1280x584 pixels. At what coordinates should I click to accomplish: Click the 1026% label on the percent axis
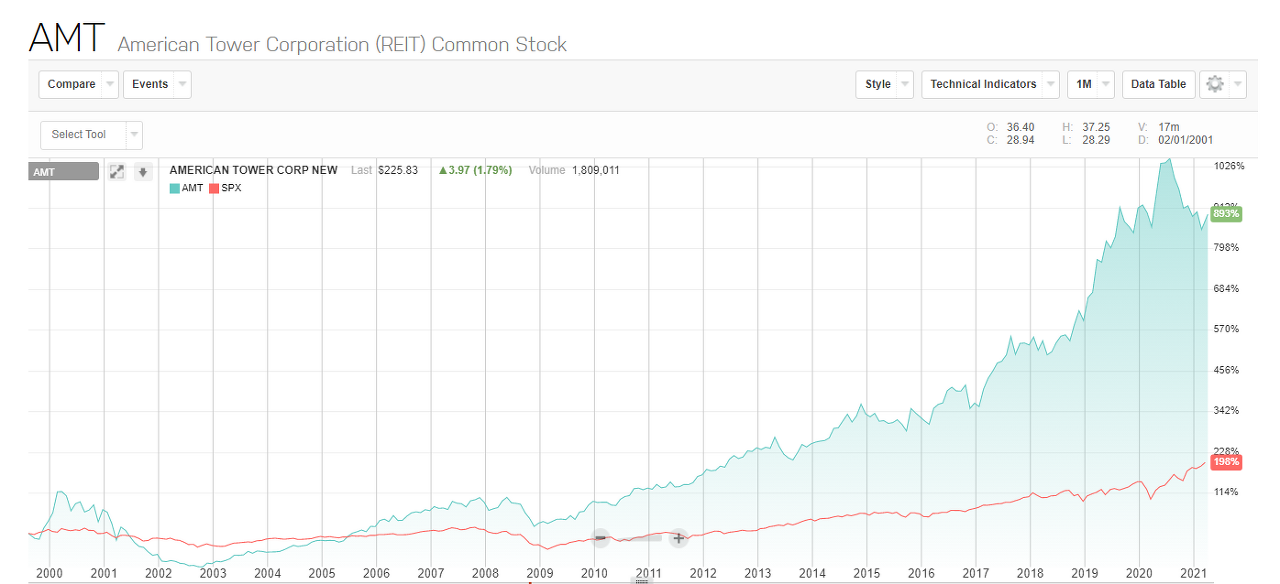coord(1228,165)
